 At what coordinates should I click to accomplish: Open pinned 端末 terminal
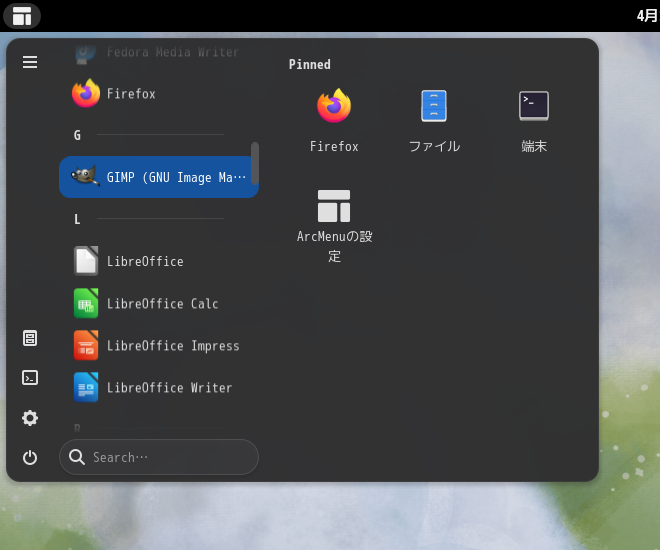pos(534,121)
